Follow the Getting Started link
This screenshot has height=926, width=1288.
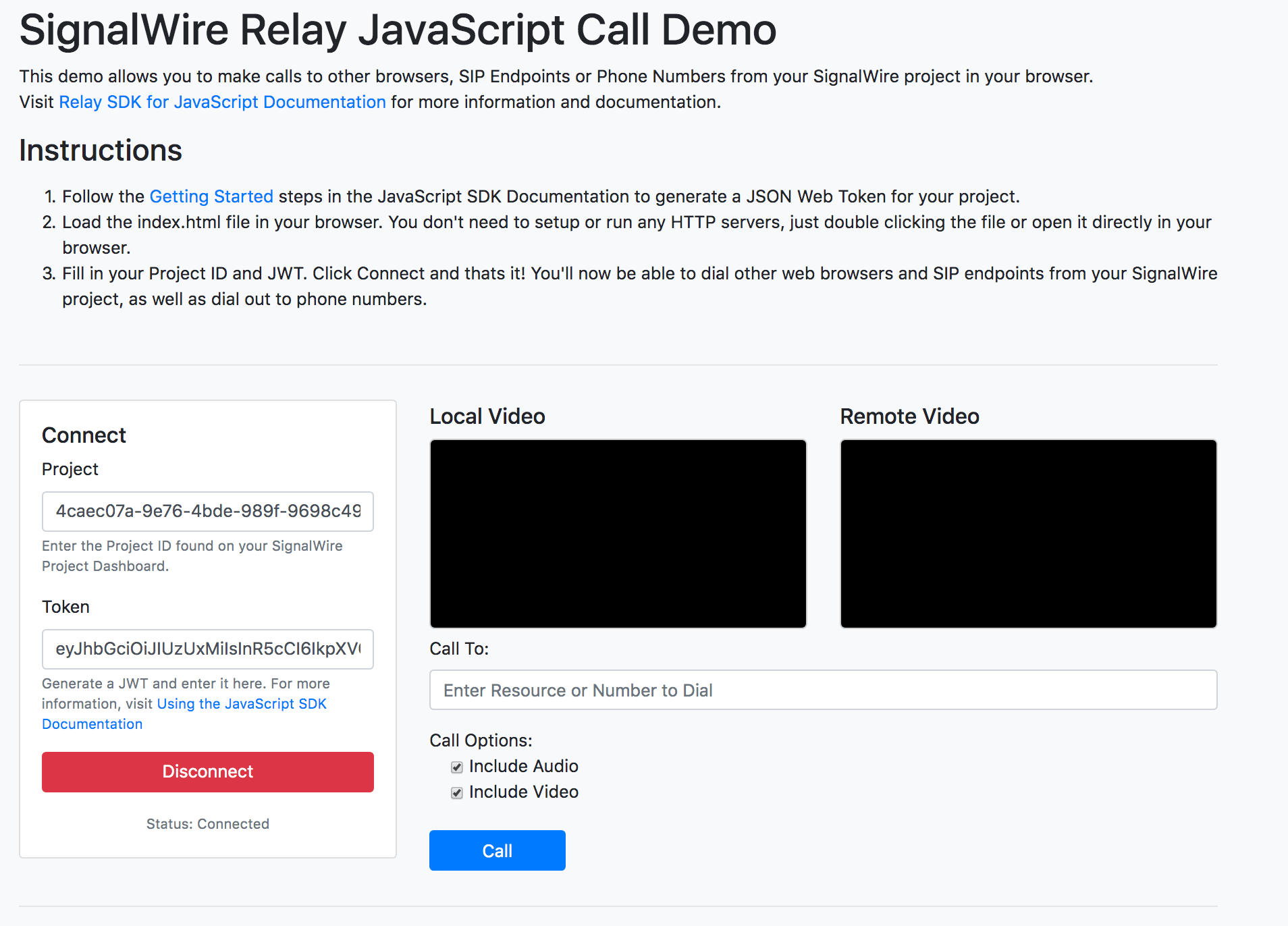pos(211,196)
